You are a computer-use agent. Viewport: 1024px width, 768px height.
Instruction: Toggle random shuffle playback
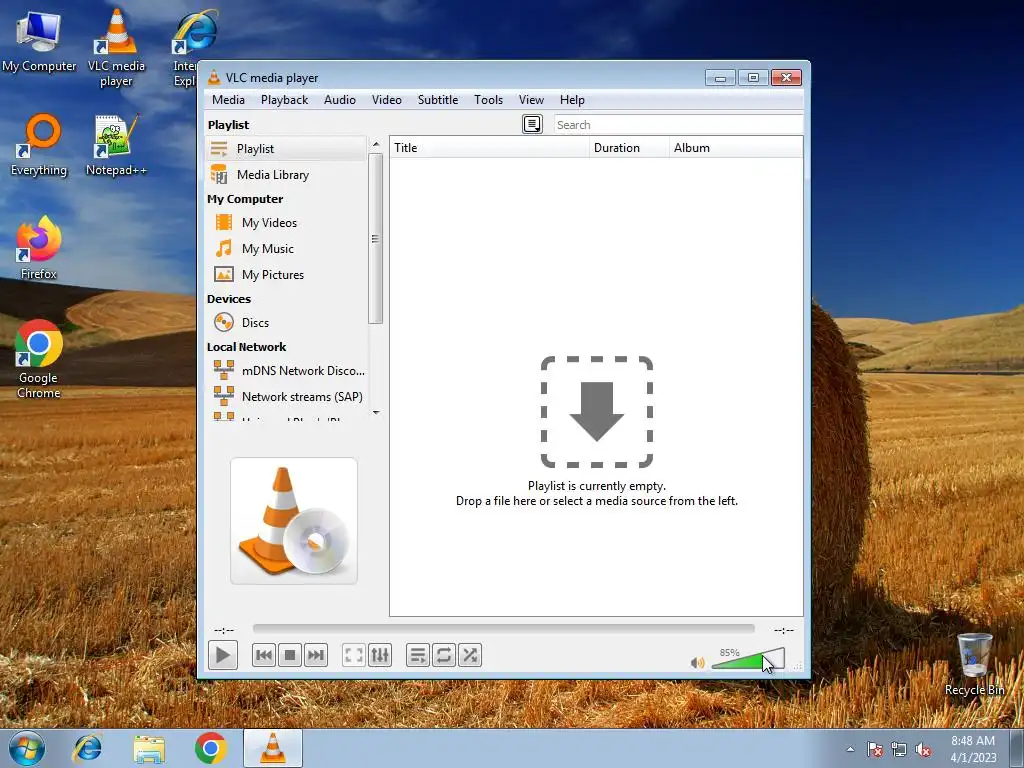(x=470, y=655)
